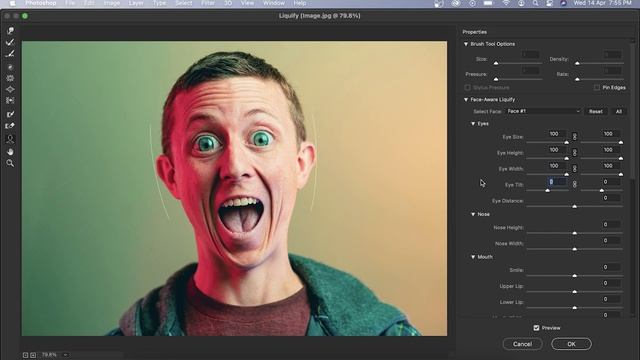Click the Smile value field
640x360 pixels.
pyautogui.click(x=611, y=267)
